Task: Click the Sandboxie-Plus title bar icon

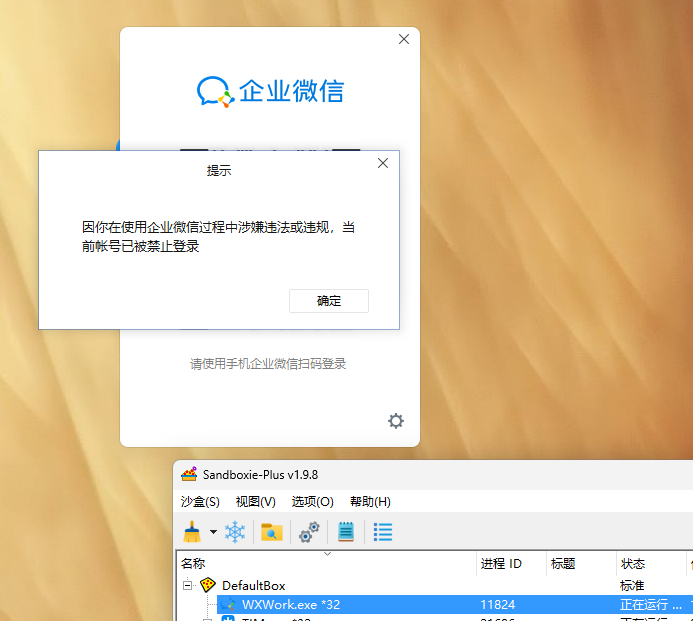Action: pos(189,474)
